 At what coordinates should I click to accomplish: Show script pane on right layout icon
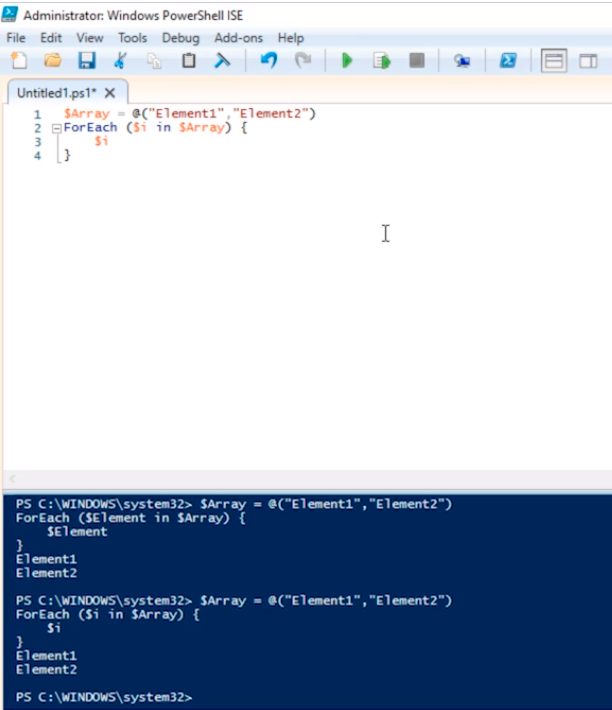tap(588, 61)
